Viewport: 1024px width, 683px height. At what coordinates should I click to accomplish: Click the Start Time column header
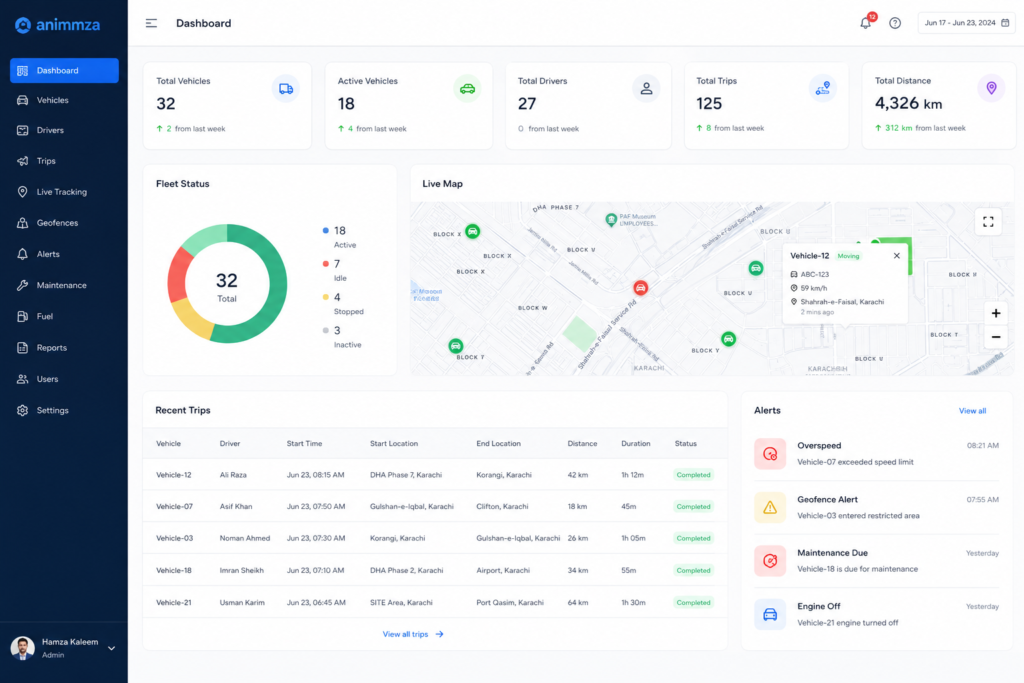tap(304, 444)
